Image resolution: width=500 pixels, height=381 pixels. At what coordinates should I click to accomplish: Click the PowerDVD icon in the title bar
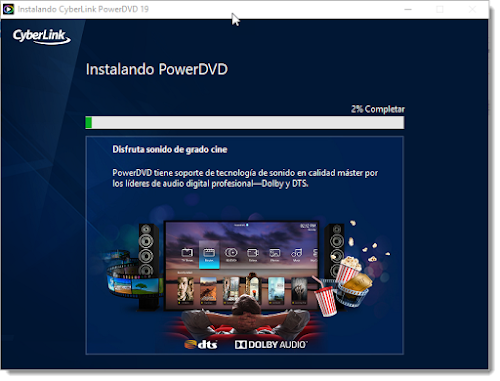tap(8, 9)
